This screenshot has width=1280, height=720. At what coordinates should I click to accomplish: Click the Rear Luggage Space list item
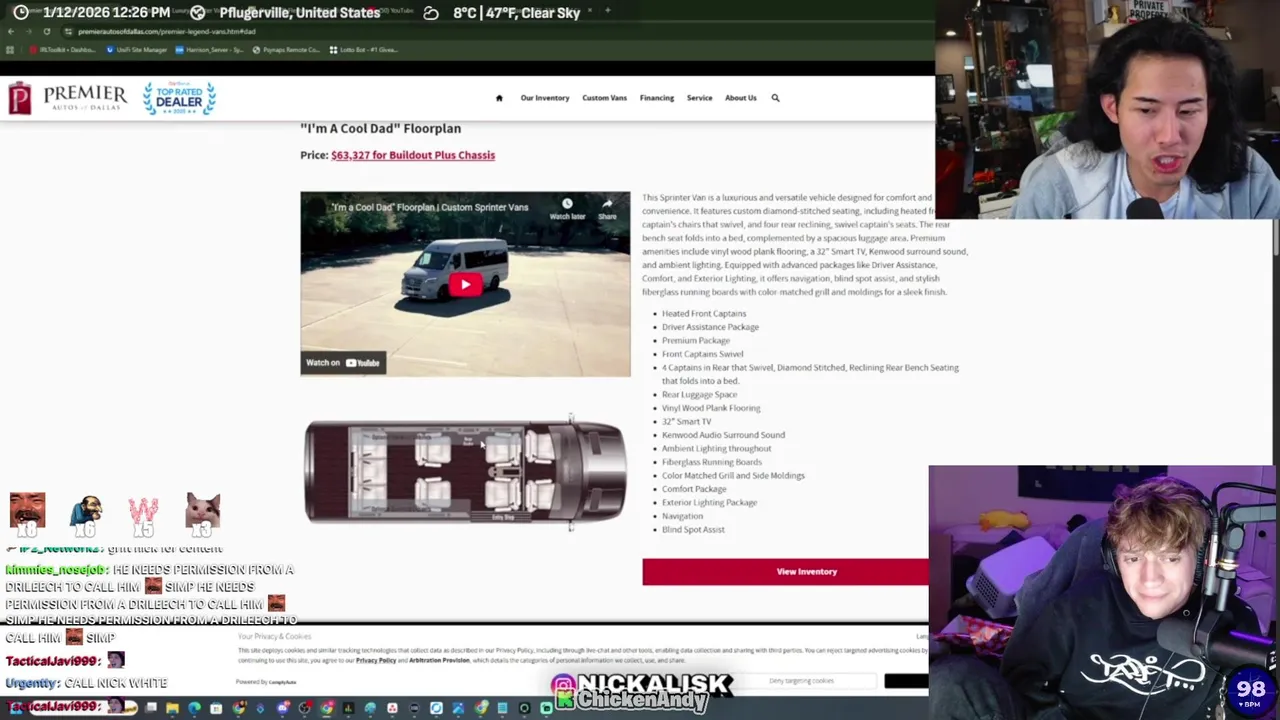(x=699, y=394)
